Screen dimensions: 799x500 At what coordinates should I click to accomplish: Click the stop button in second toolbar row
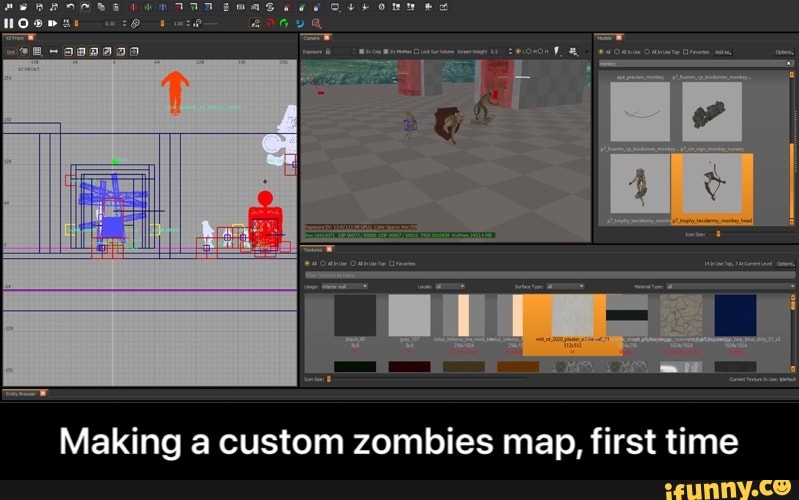point(23,23)
